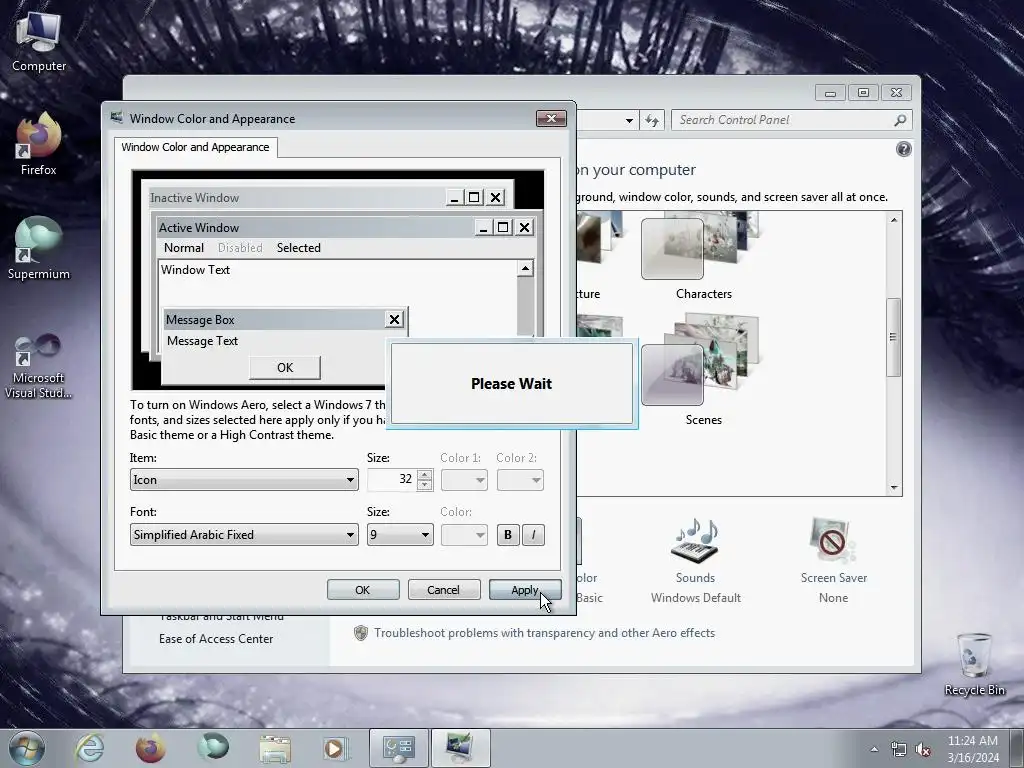Click Message Box OK button in preview
Viewport: 1024px width, 768px height.
[x=285, y=368]
